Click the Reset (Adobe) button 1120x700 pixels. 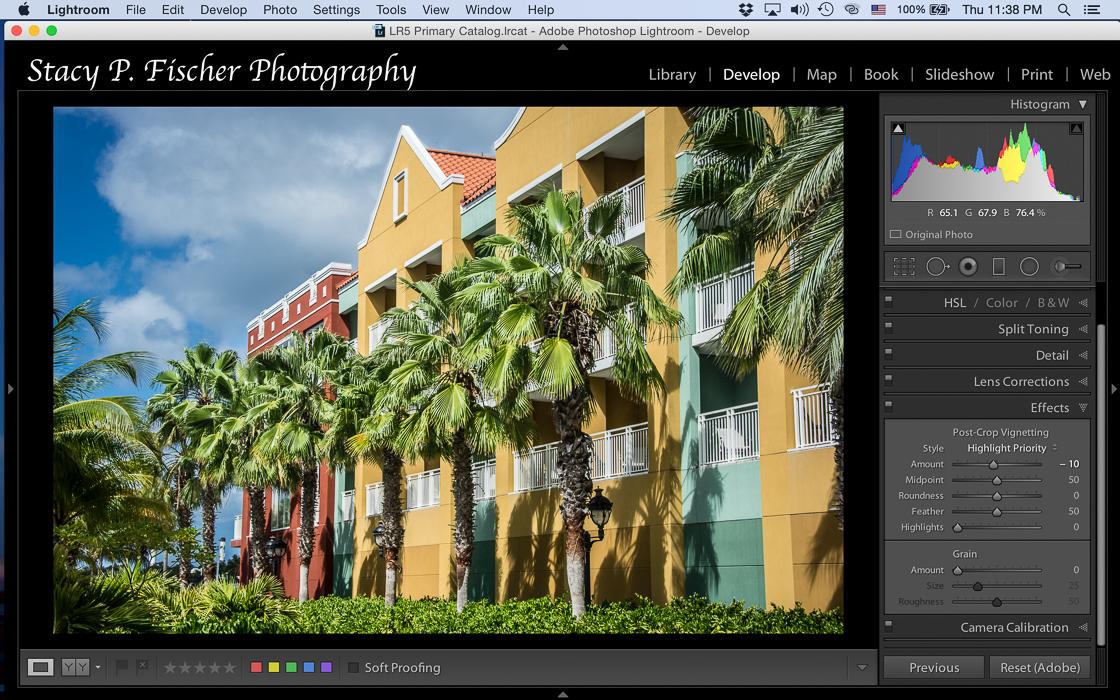[1040, 667]
